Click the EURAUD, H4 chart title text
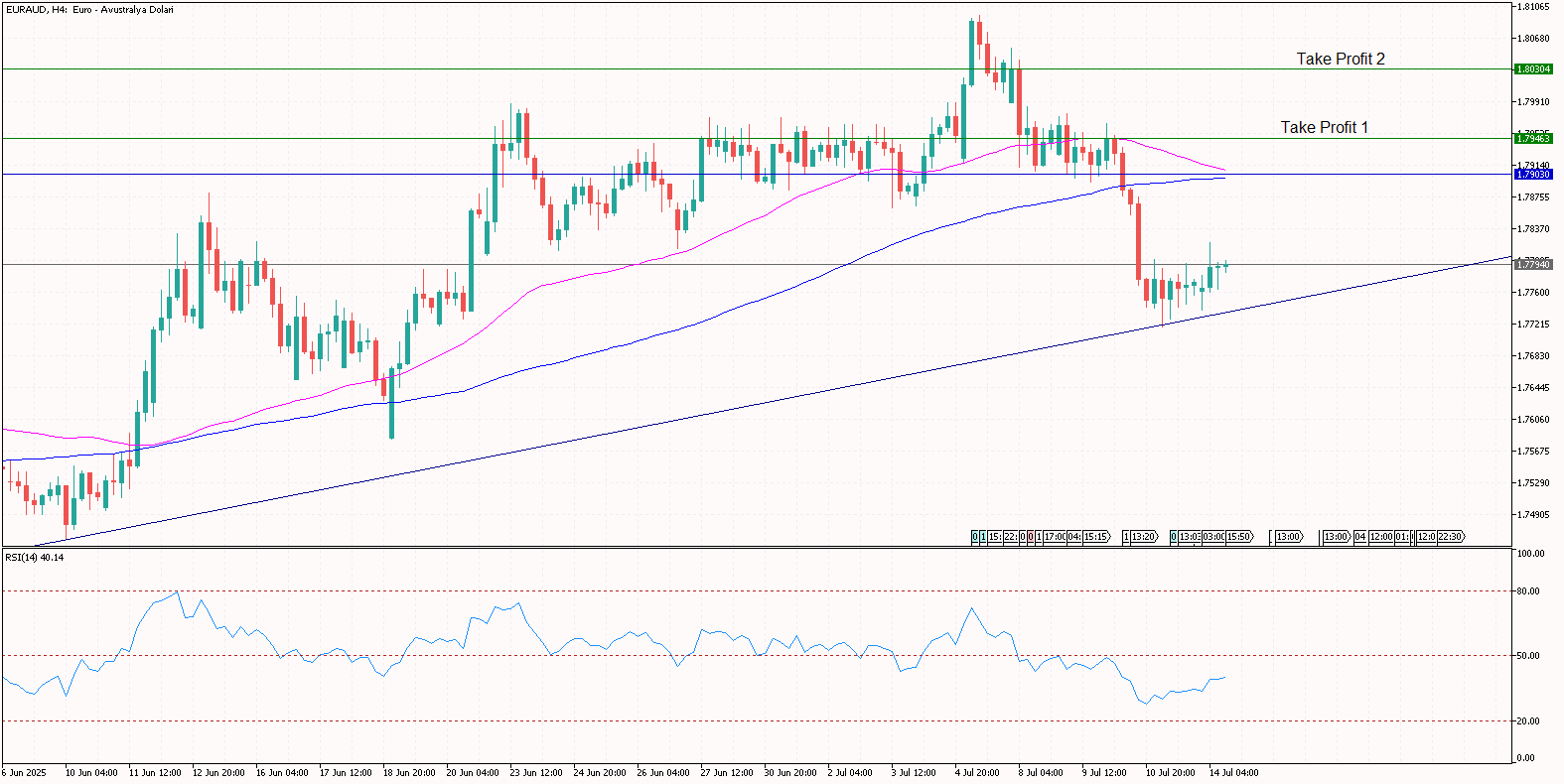This screenshot has height=784, width=1564. click(89, 10)
